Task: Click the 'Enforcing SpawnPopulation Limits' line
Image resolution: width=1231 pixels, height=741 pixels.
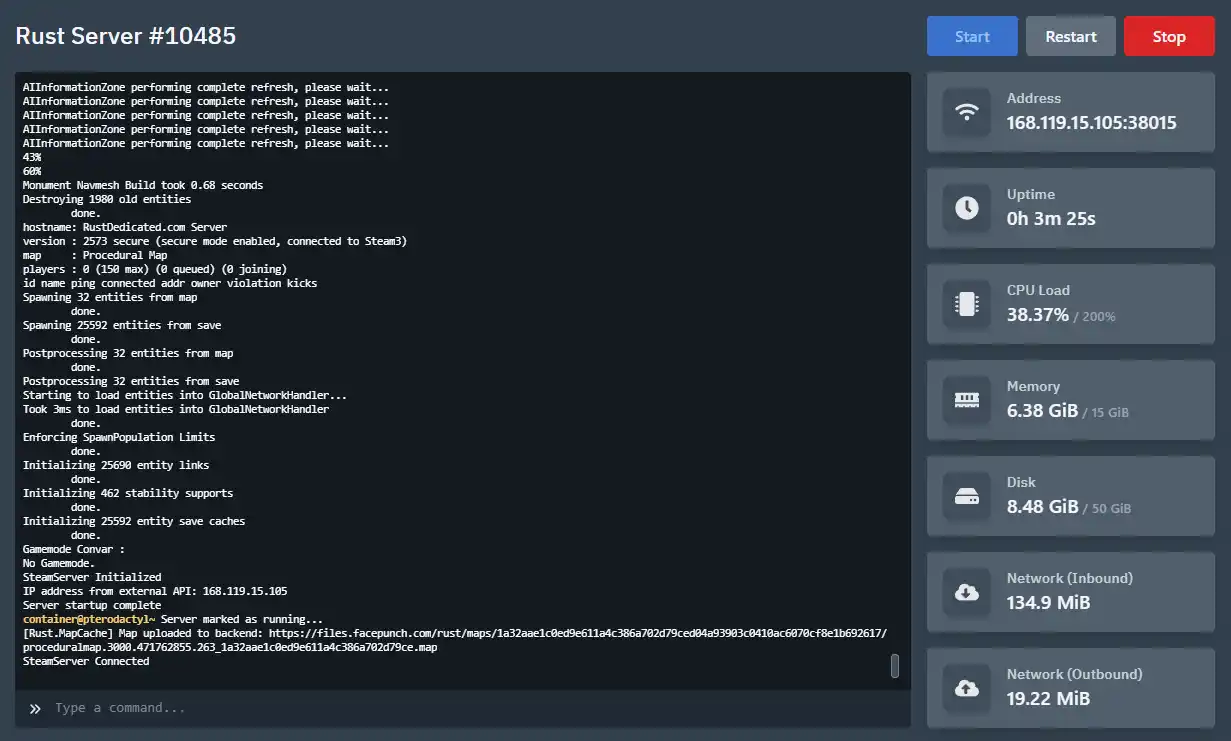Action: coord(119,437)
